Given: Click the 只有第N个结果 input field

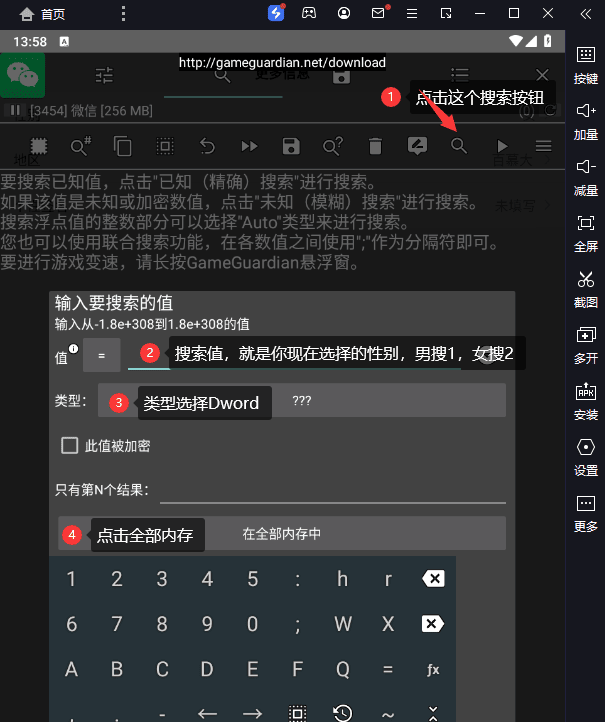Looking at the screenshot, I should point(332,490).
